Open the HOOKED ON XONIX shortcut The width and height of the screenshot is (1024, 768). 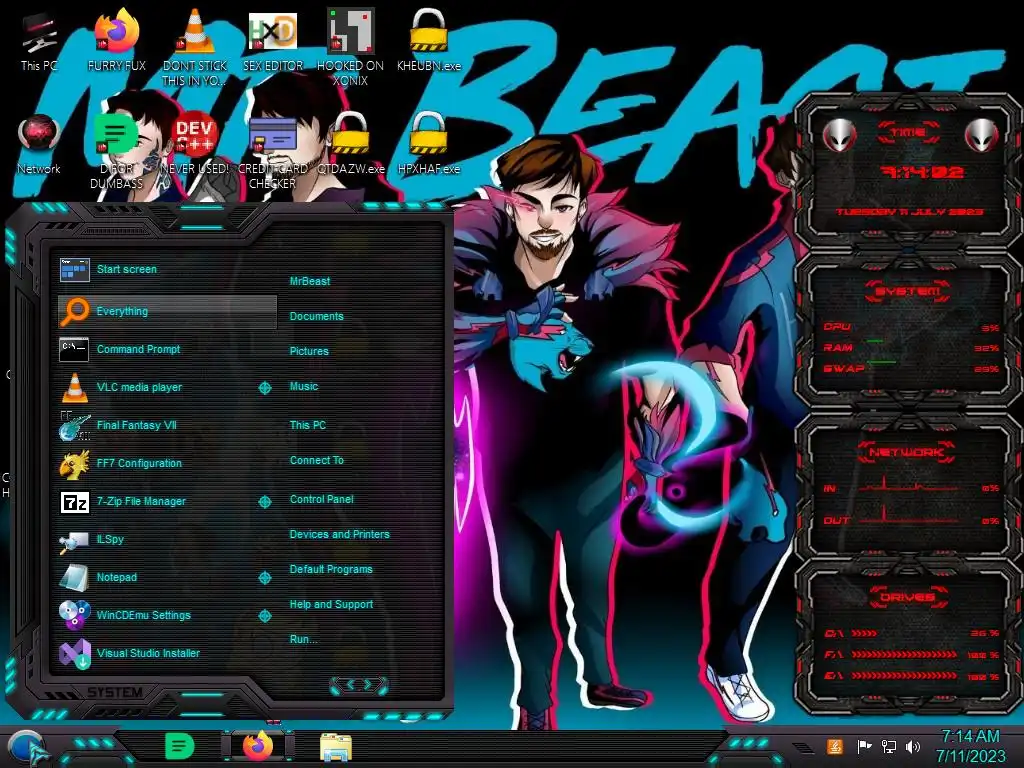click(x=350, y=49)
